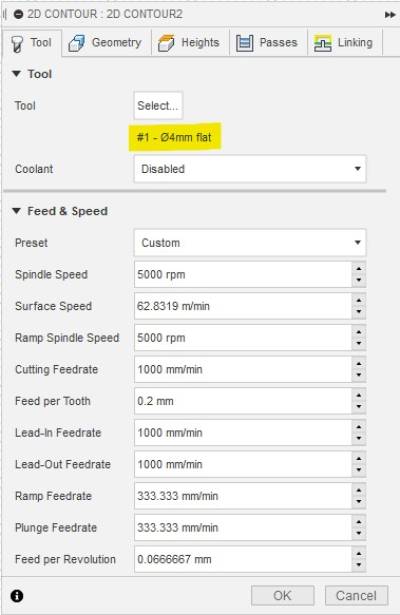Screen dimensions: 400x615
Task: Click the minus icon beside 2D CONTOUR title
Action: point(18,15)
